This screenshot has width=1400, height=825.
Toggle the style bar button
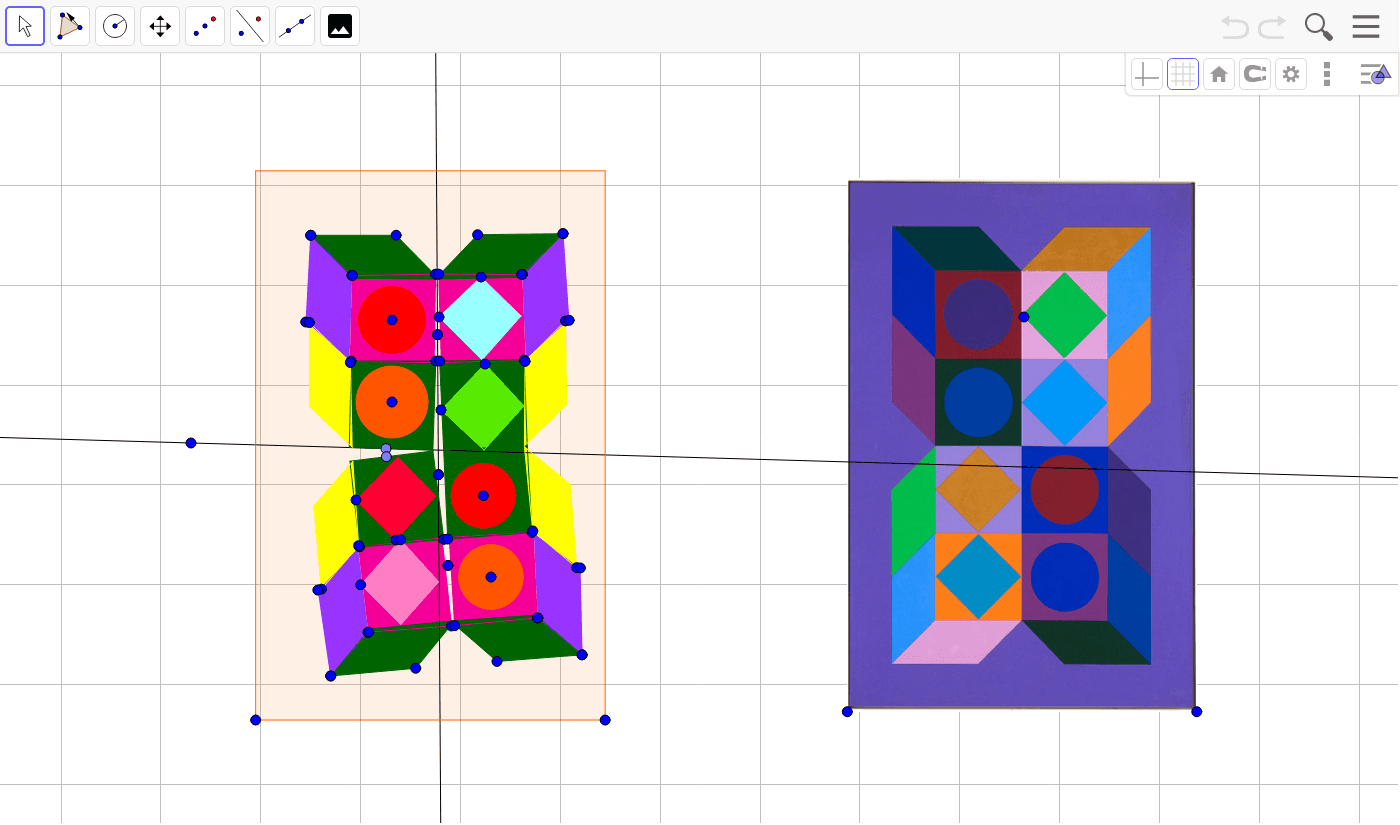point(1375,74)
